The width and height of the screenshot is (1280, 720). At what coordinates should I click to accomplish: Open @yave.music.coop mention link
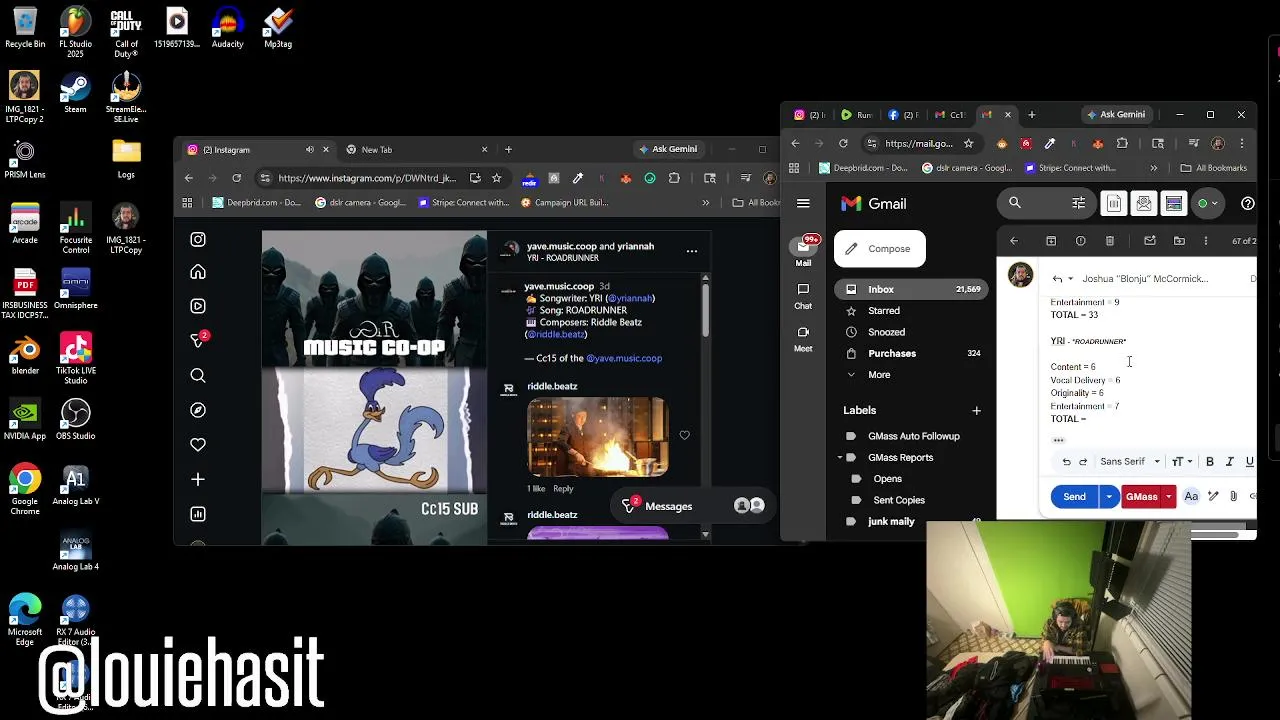[x=624, y=358]
